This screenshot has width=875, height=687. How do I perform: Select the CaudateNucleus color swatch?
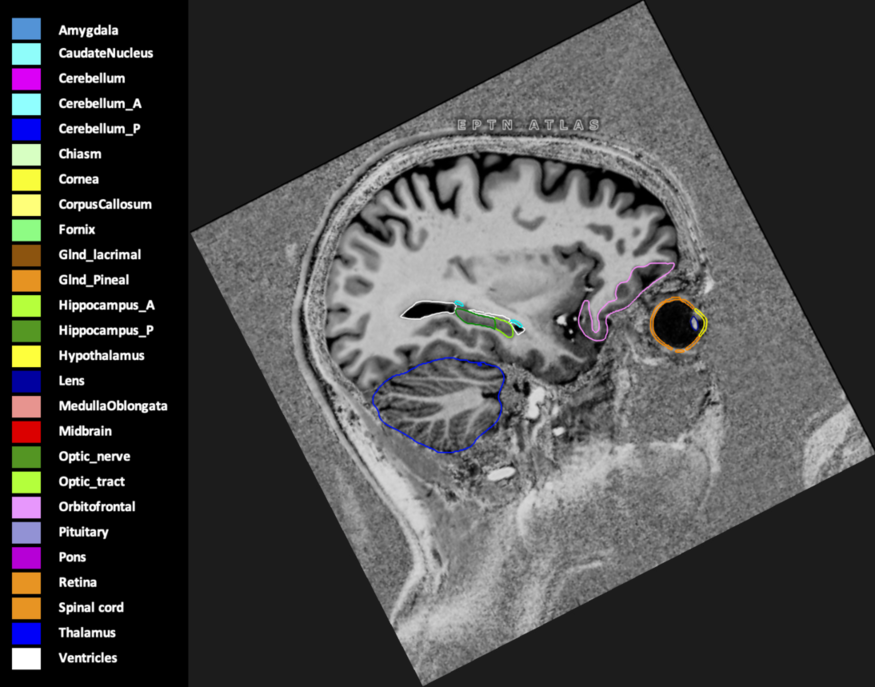click(x=26, y=54)
